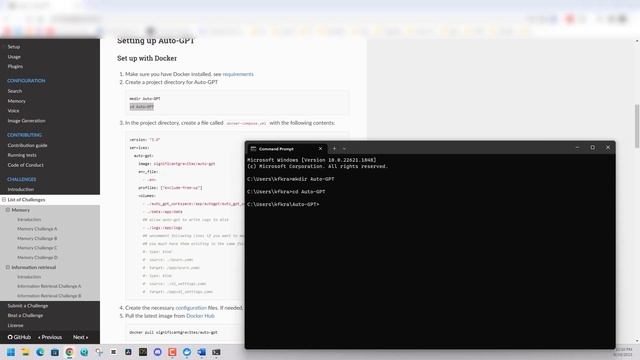Image resolution: width=640 pixels, height=360 pixels.
Task: Follow the configuration link in step 4
Action: click(x=191, y=308)
